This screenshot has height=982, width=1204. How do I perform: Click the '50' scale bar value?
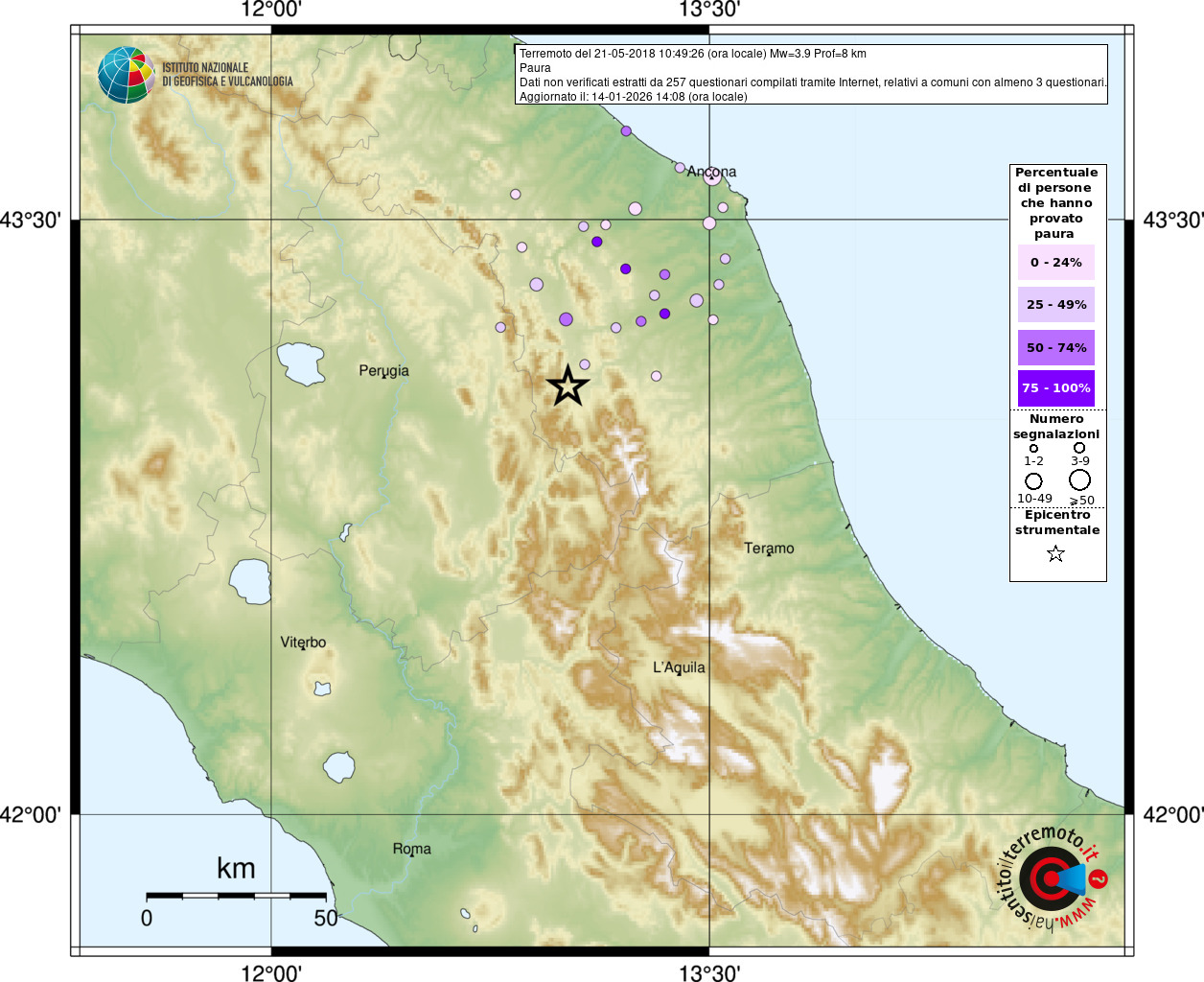326,919
